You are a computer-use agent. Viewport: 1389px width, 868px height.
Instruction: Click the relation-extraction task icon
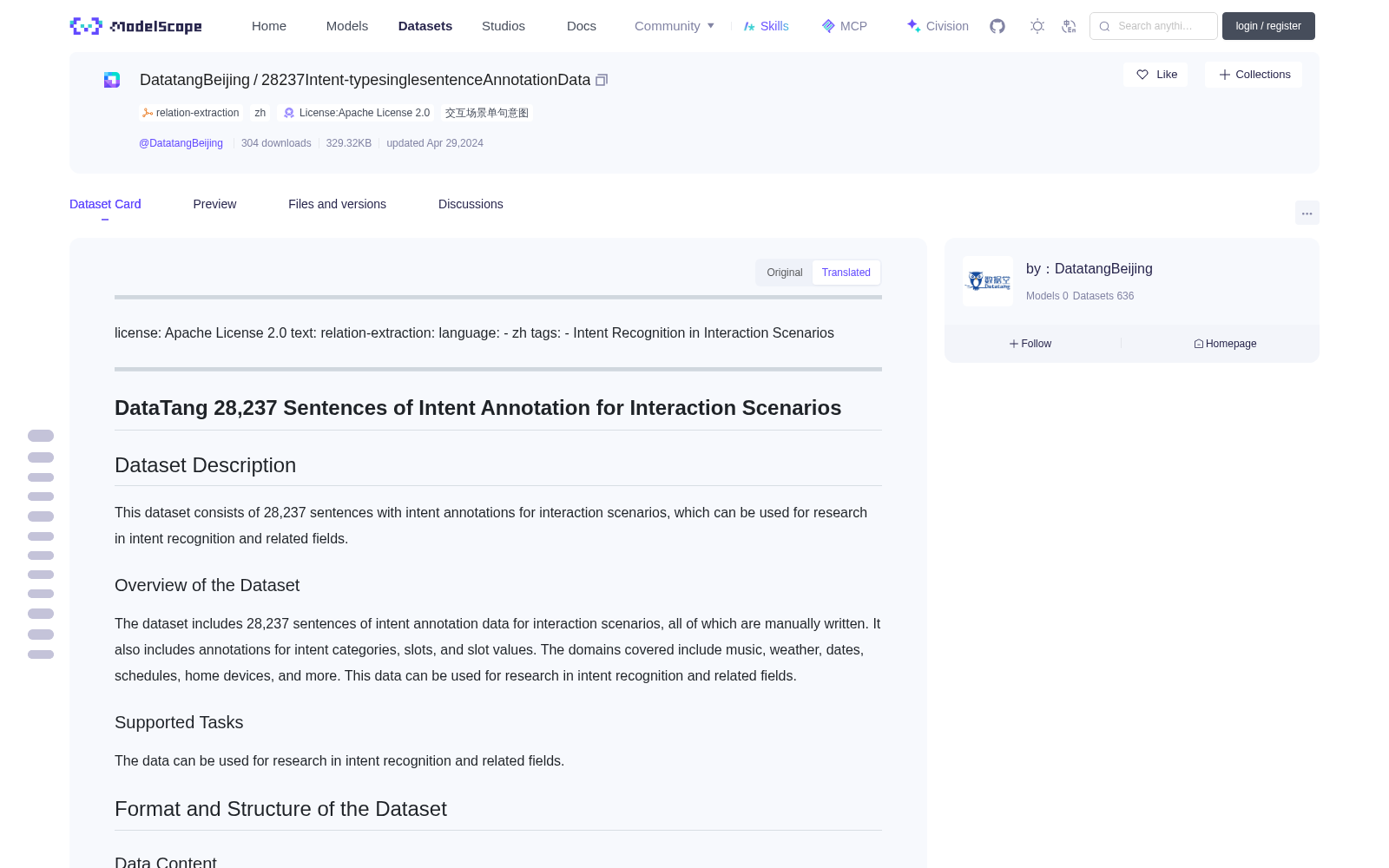pyautogui.click(x=148, y=113)
